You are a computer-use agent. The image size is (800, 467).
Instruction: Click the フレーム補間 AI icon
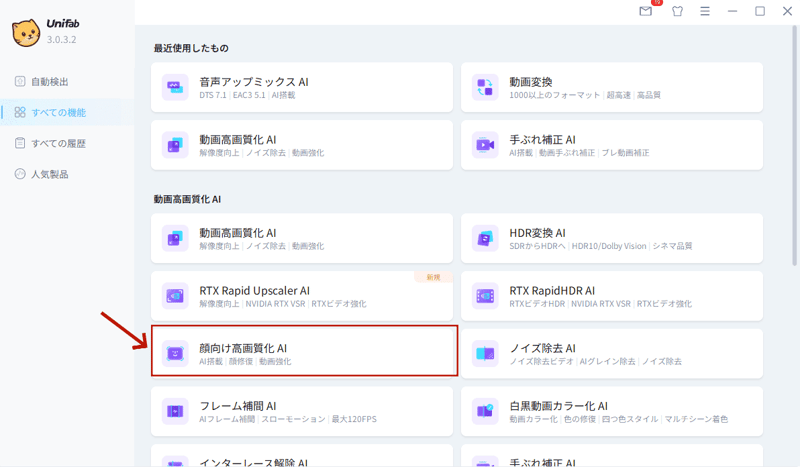[x=175, y=411]
